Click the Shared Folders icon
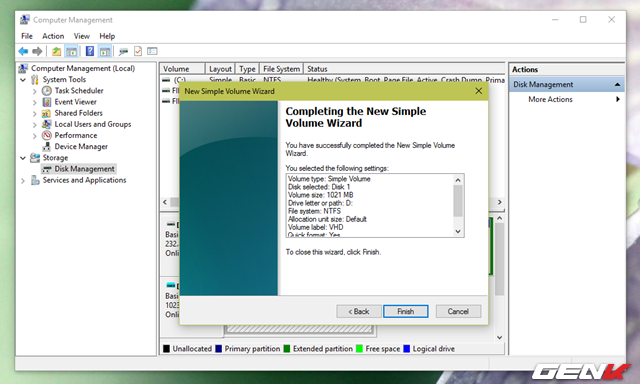 pos(47,113)
